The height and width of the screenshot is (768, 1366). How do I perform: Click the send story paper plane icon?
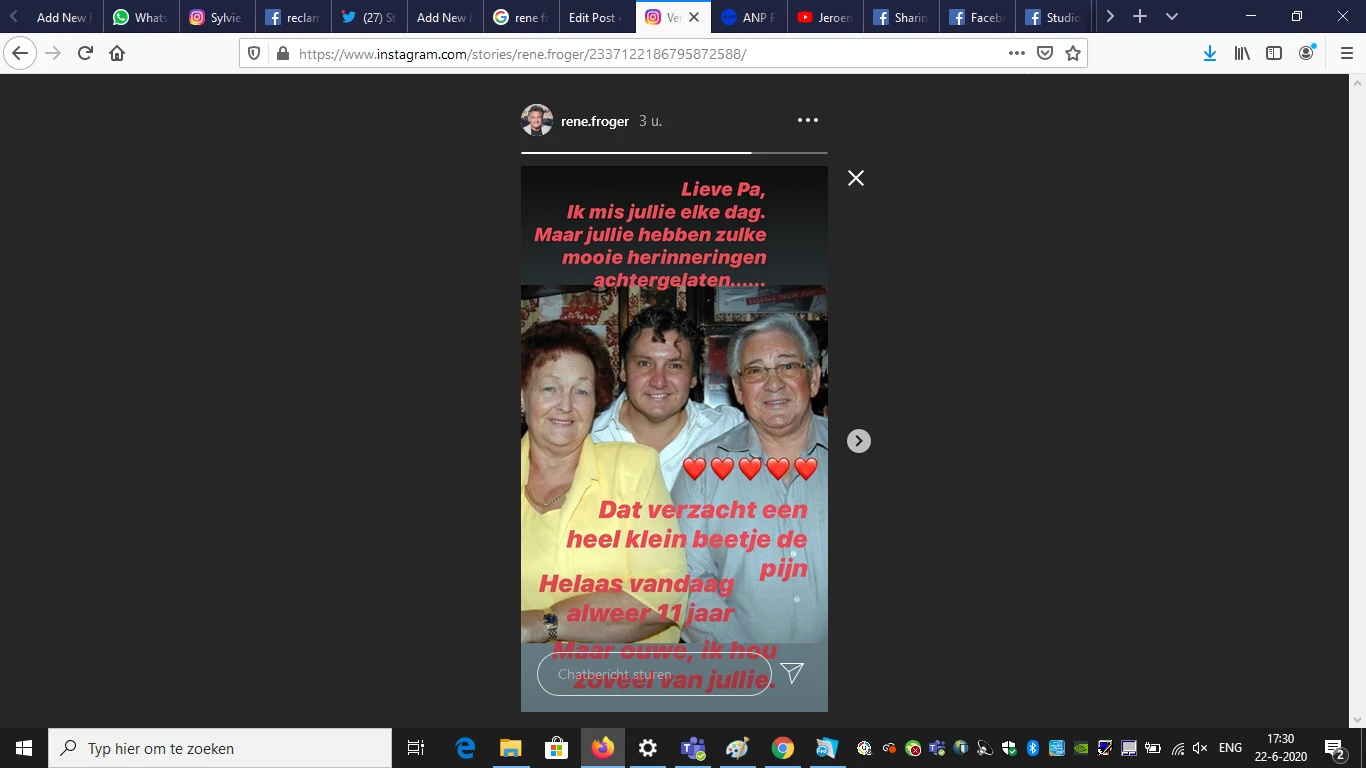[x=792, y=673]
